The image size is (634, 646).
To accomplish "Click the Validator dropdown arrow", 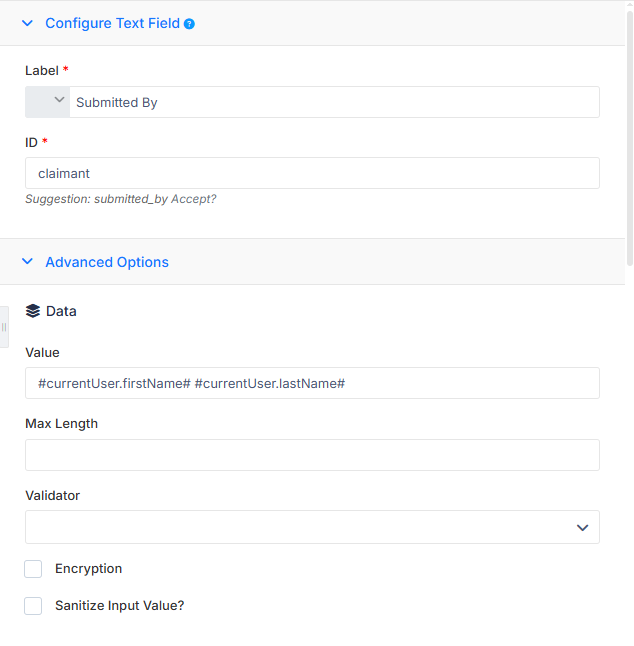I will pyautogui.click(x=582, y=527).
